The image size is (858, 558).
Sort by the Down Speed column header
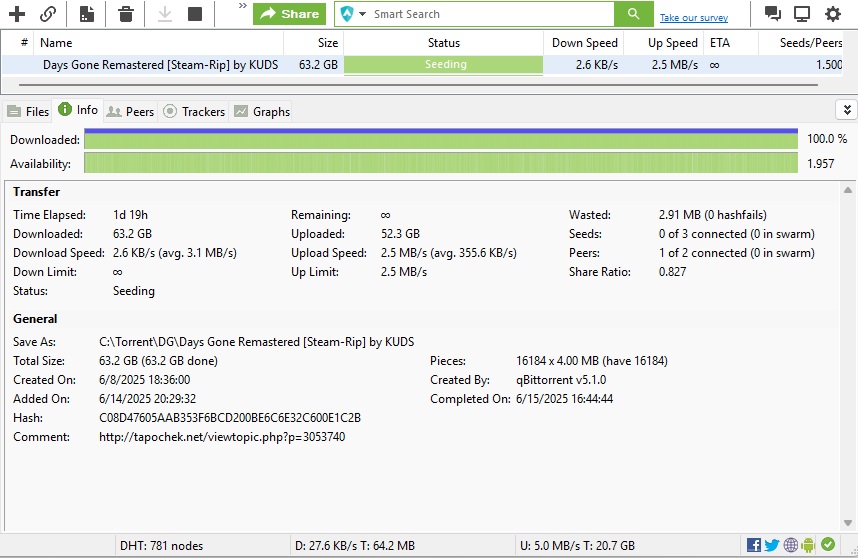click(584, 43)
